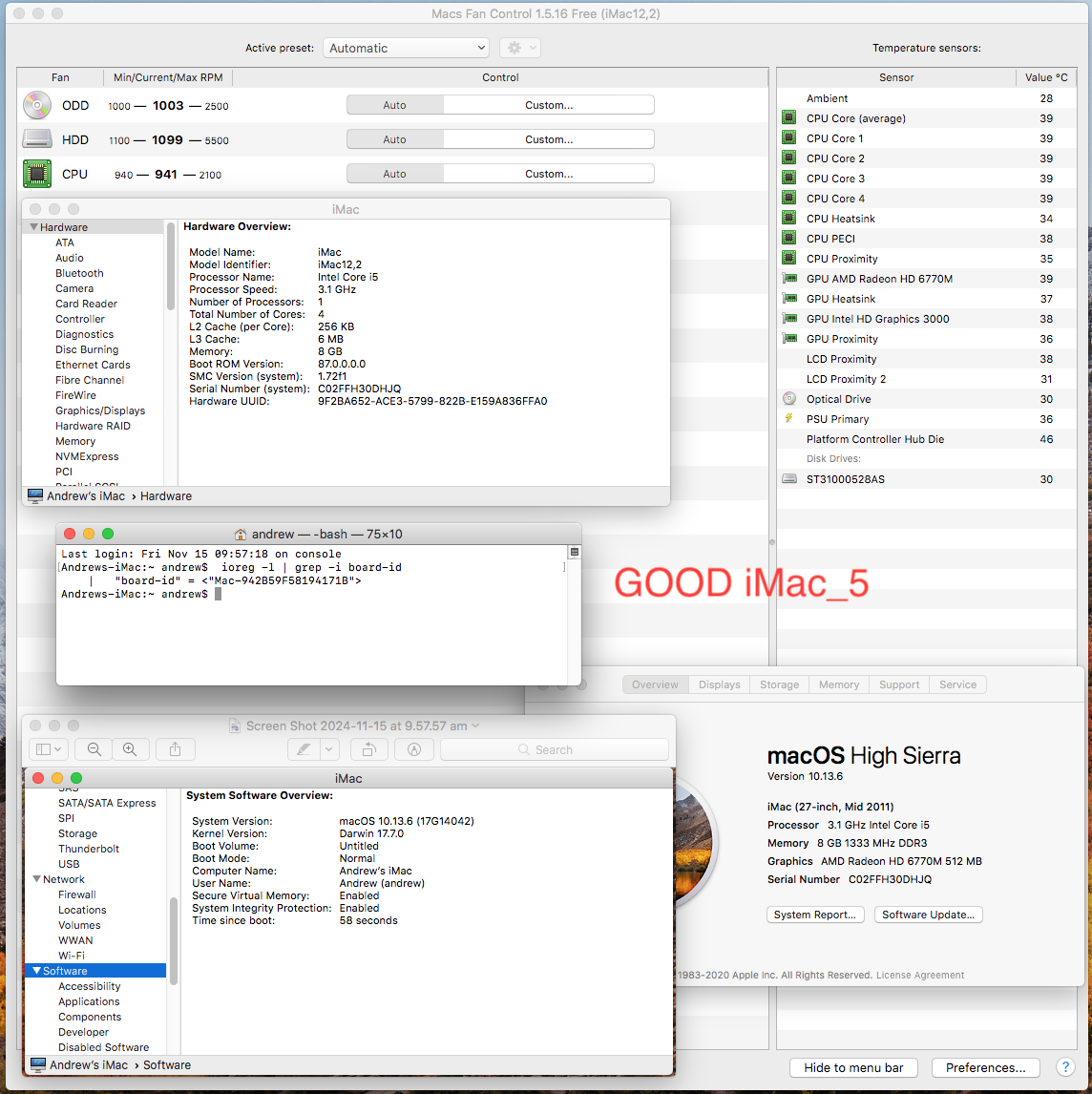Image resolution: width=1092 pixels, height=1094 pixels.
Task: Click the home icon in Terminal title bar
Action: pos(240,534)
